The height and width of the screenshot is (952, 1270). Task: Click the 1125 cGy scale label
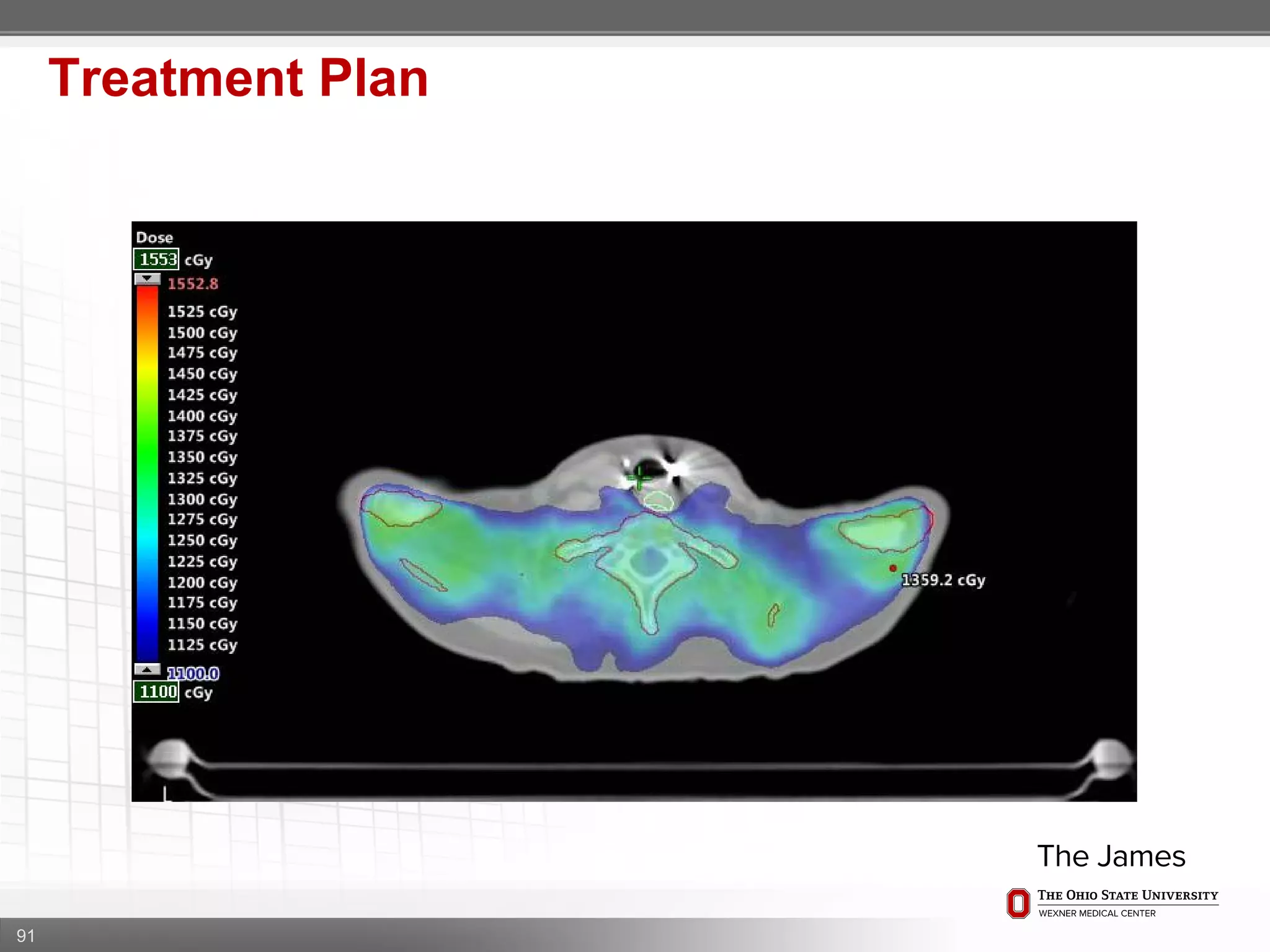coord(202,645)
